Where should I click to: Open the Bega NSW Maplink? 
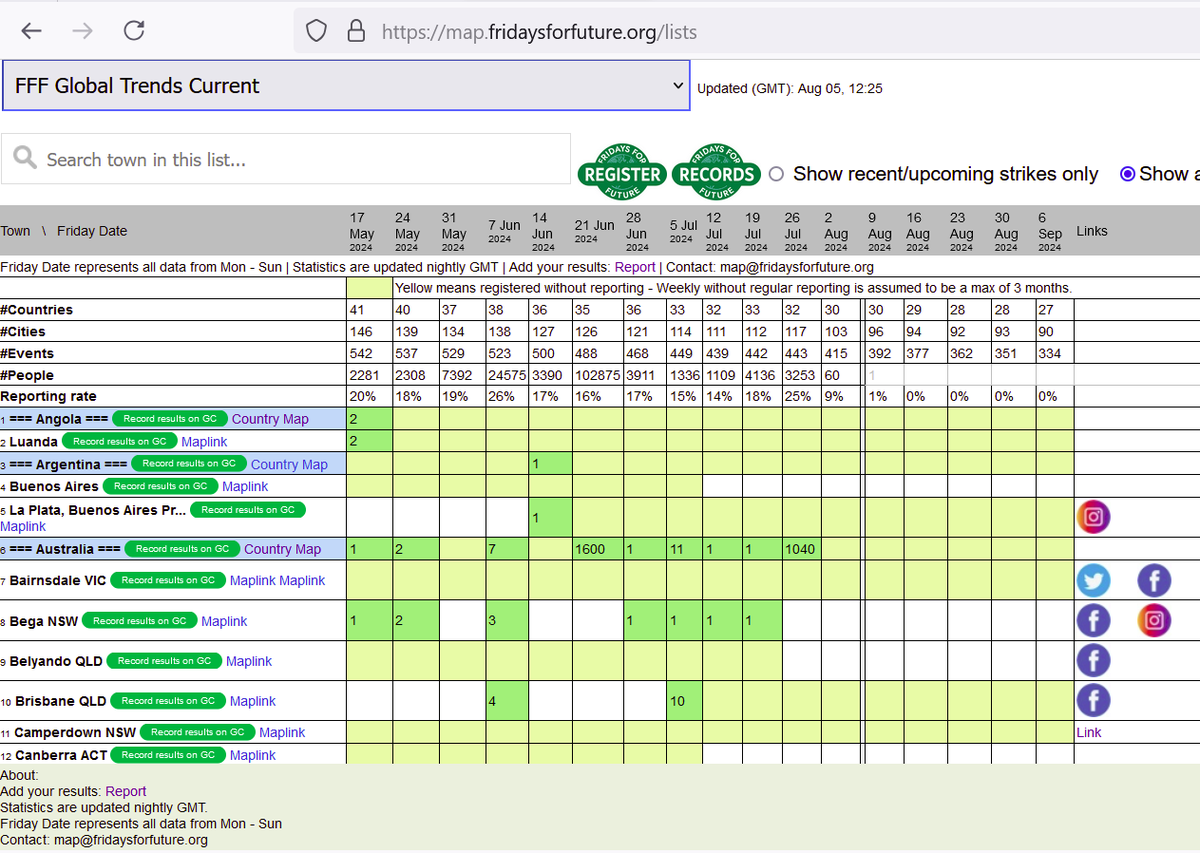tap(224, 621)
